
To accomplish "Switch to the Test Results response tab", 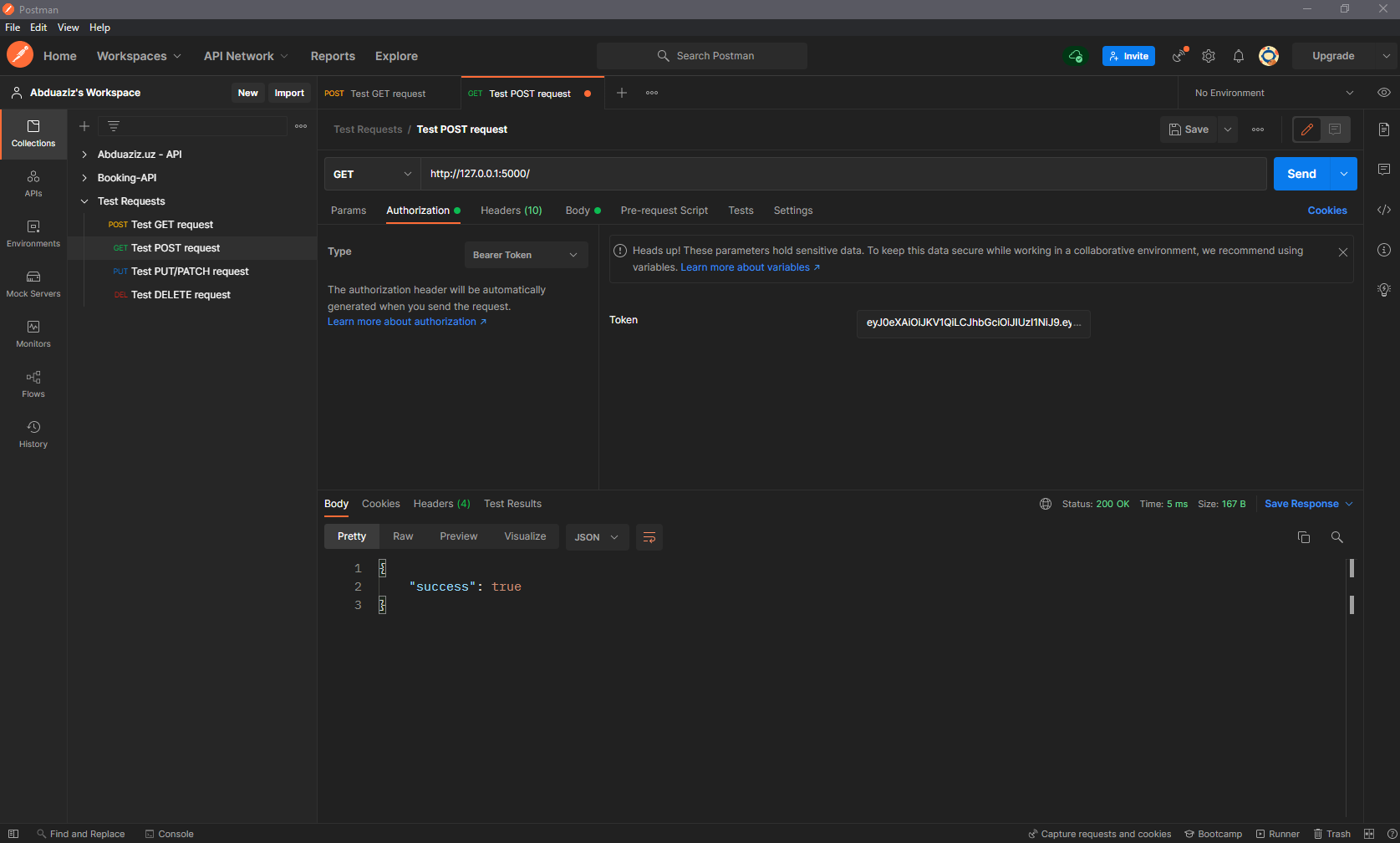I will tap(512, 504).
